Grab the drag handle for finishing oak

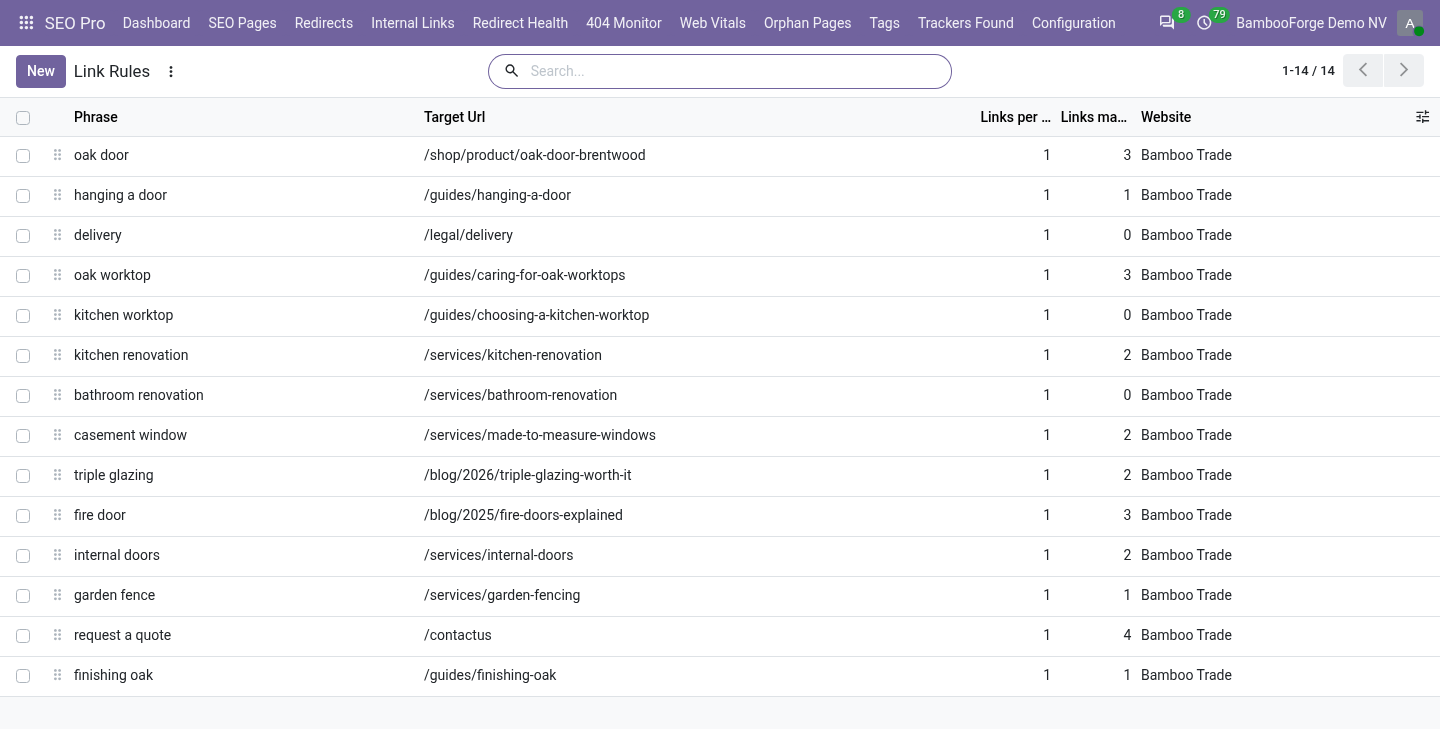[x=57, y=675]
